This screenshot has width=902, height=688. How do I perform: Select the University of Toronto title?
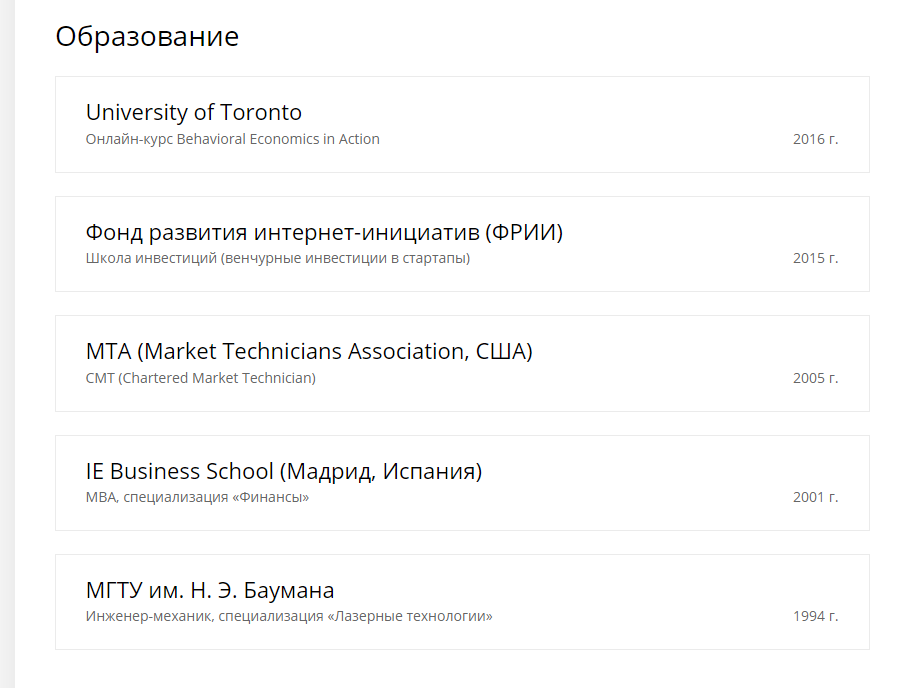click(194, 112)
